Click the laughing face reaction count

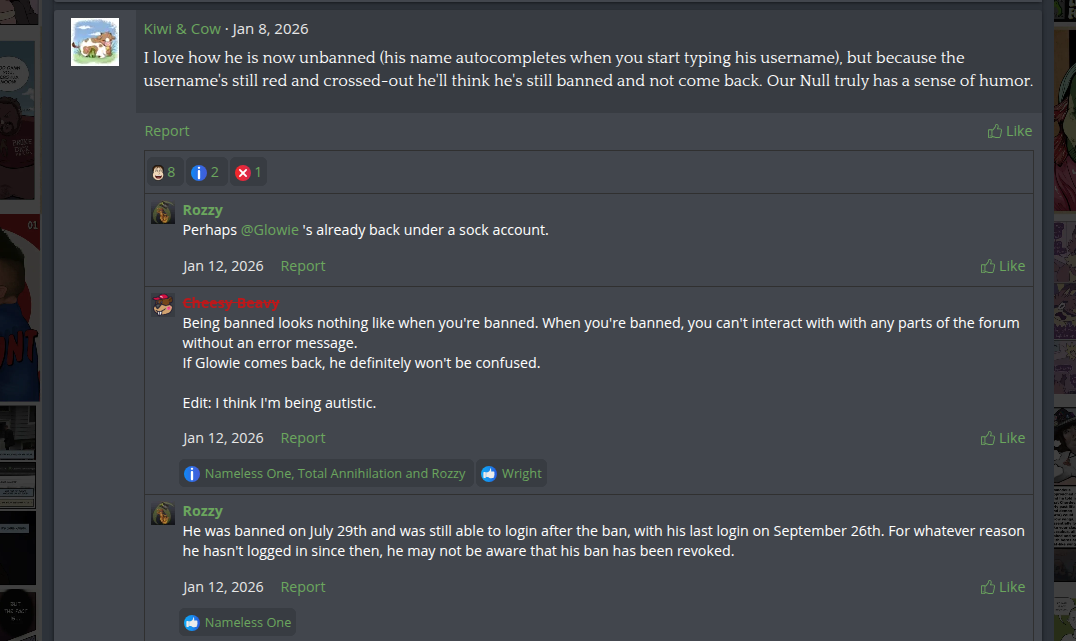coord(164,172)
